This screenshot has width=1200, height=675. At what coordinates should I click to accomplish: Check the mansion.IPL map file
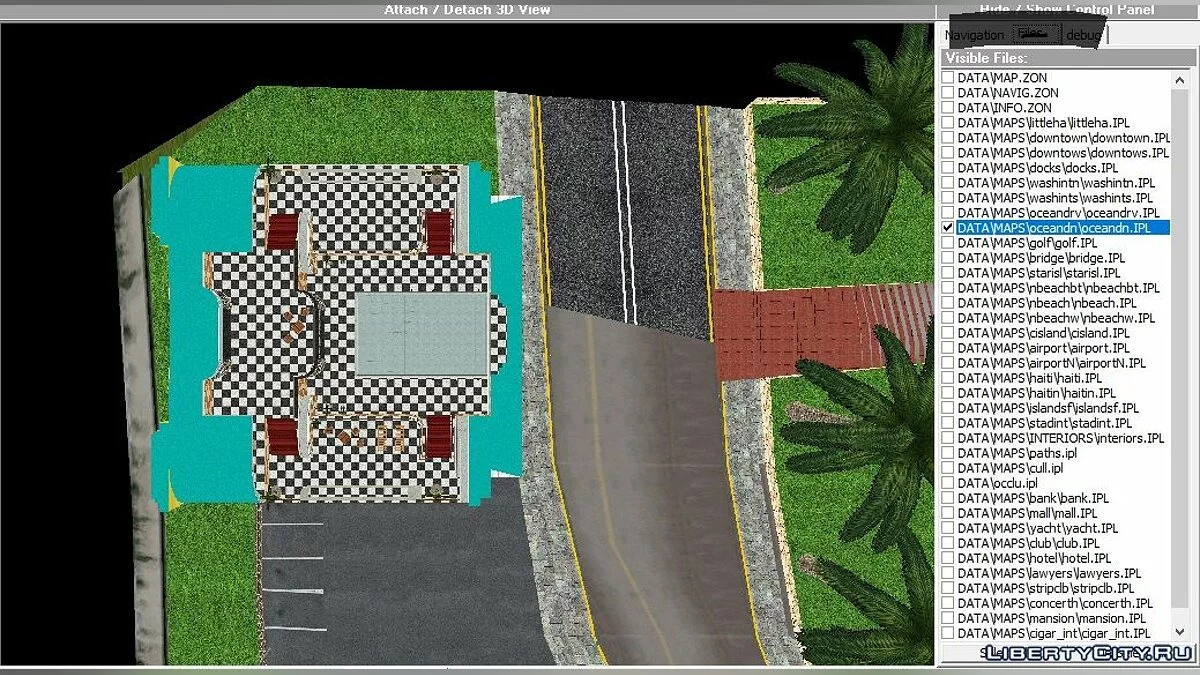pos(946,617)
